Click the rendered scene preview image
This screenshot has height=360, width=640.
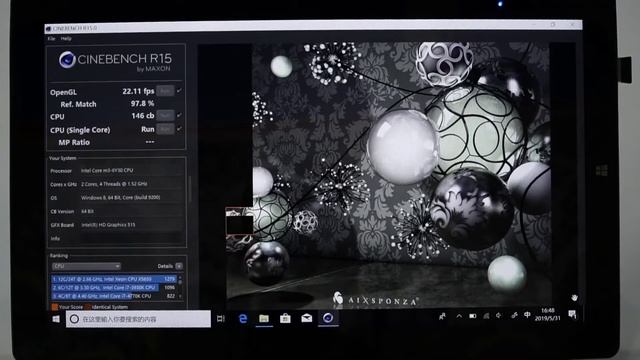pyautogui.click(x=388, y=176)
